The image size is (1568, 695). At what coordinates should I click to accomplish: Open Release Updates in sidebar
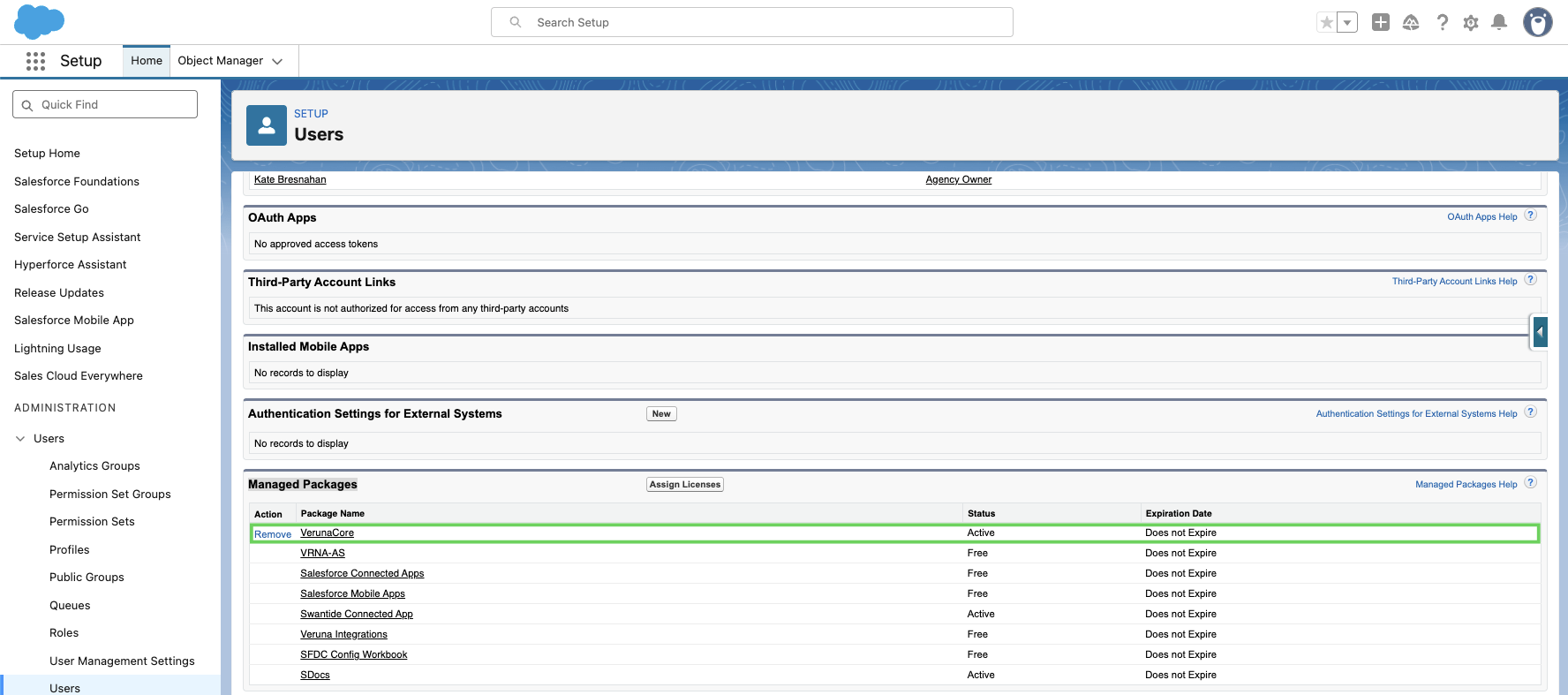[x=59, y=293]
